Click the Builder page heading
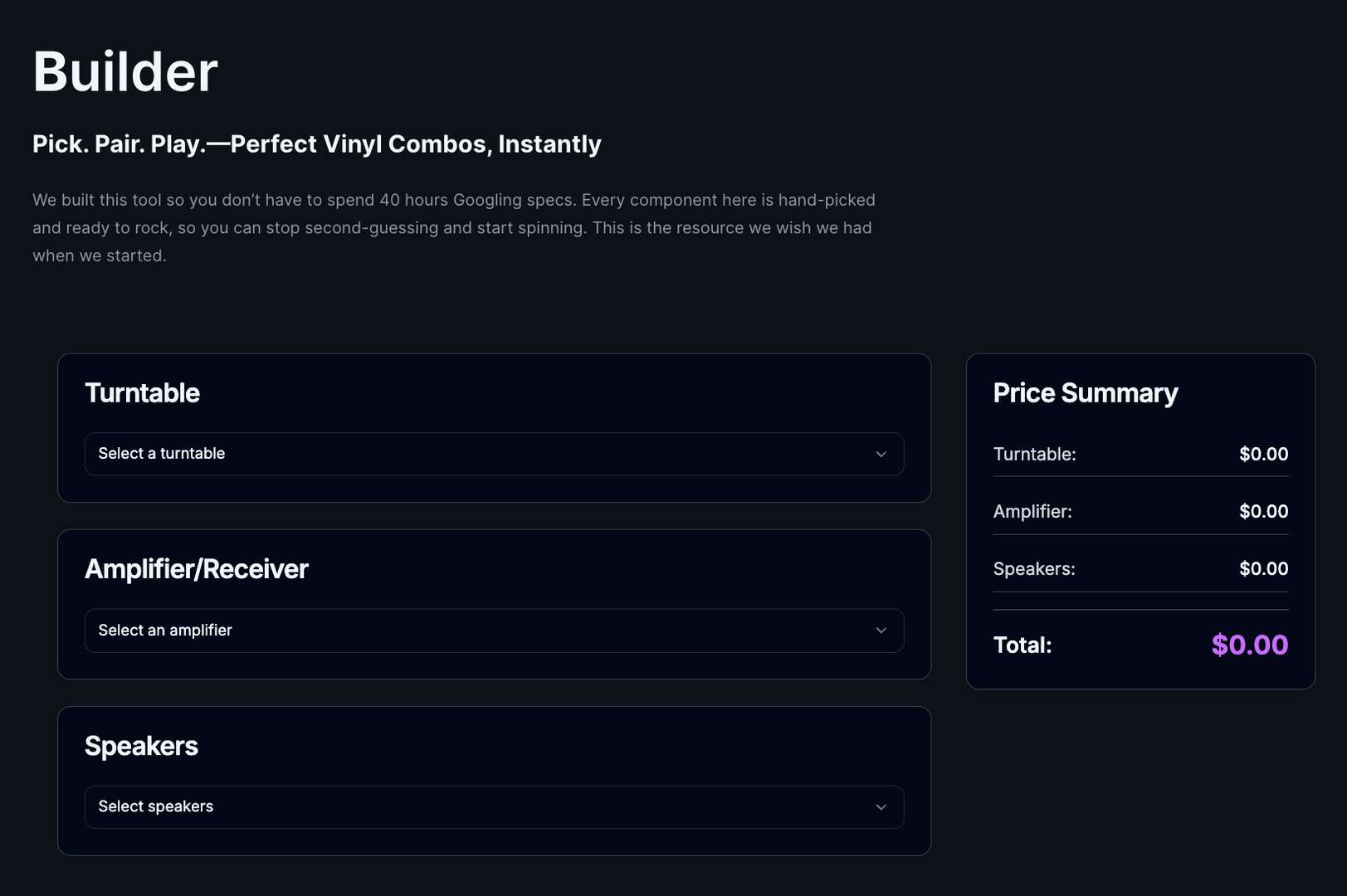 pos(124,71)
